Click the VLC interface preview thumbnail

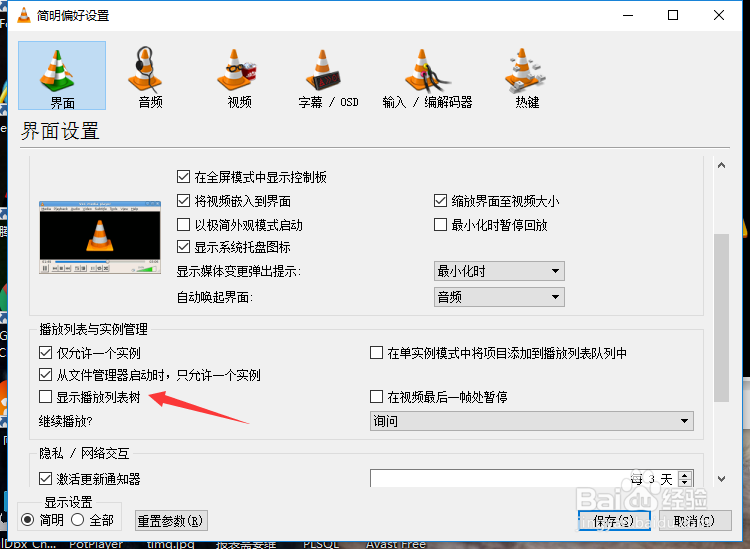tap(100, 237)
